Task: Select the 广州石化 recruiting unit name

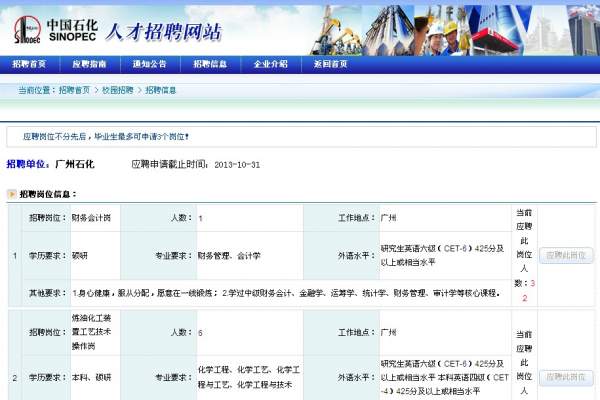Action: point(75,165)
